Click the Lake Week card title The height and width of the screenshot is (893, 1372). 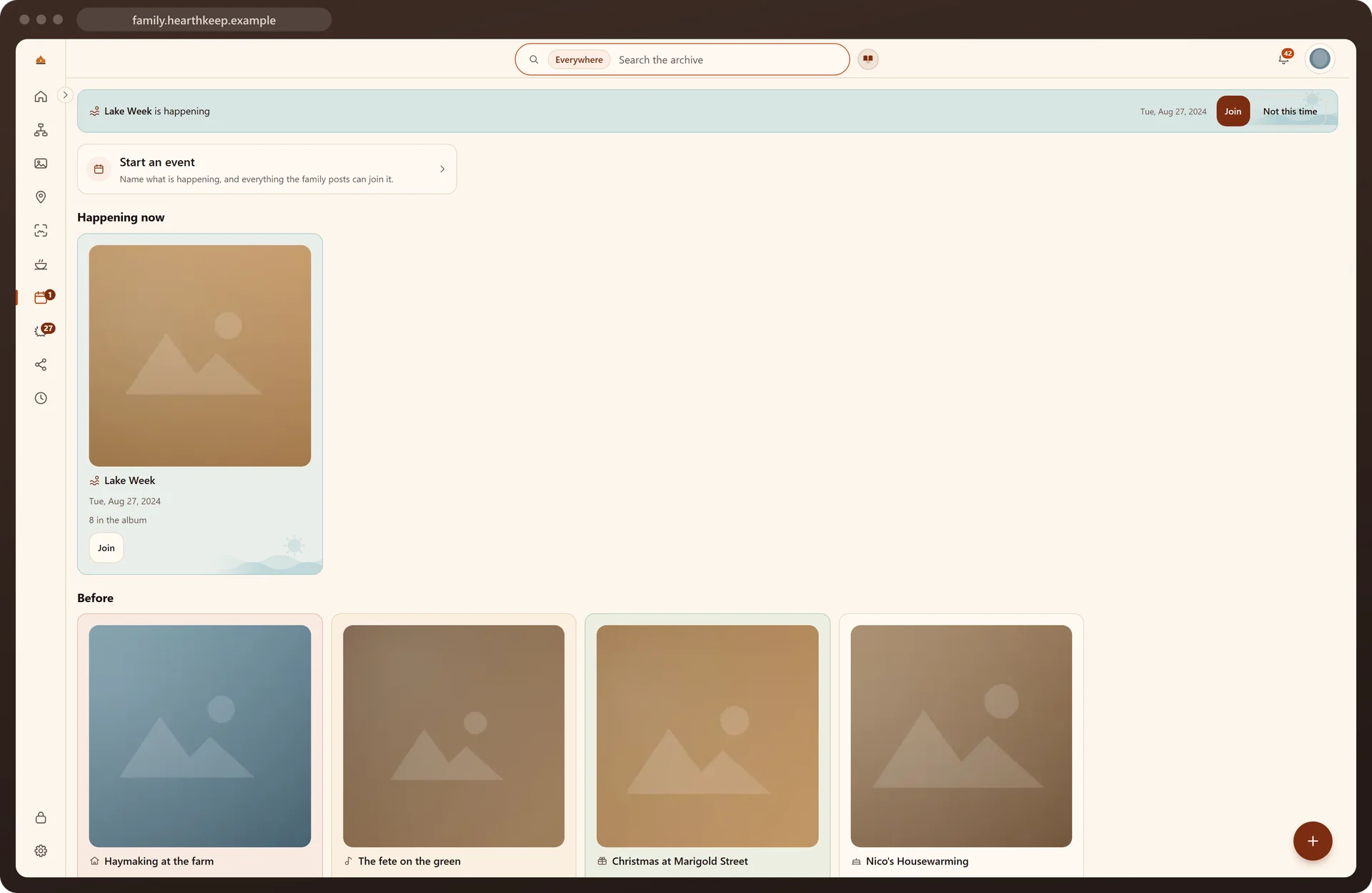tap(129, 481)
